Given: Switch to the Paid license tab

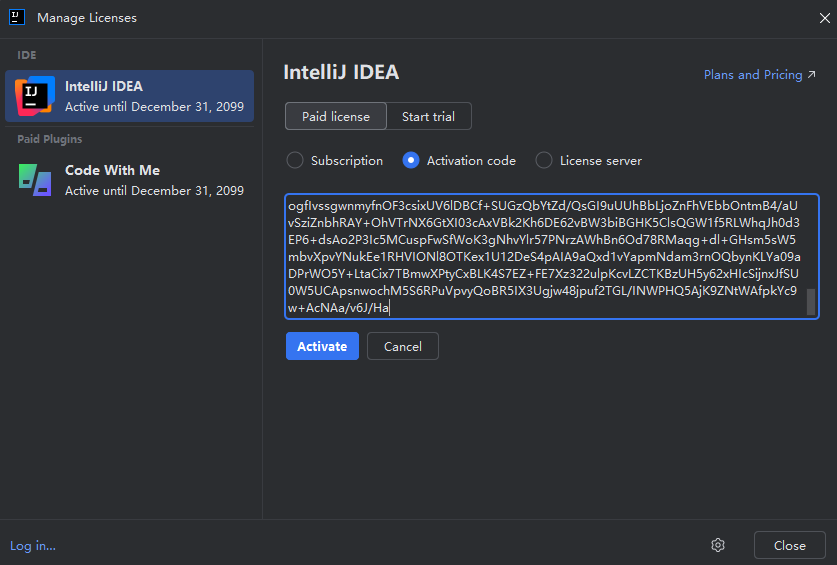Looking at the screenshot, I should tap(336, 117).
